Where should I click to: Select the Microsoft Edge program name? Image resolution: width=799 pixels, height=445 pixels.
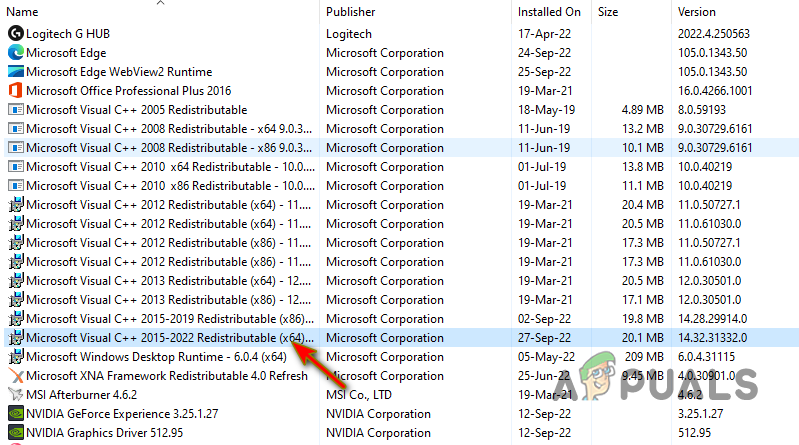pyautogui.click(x=66, y=53)
